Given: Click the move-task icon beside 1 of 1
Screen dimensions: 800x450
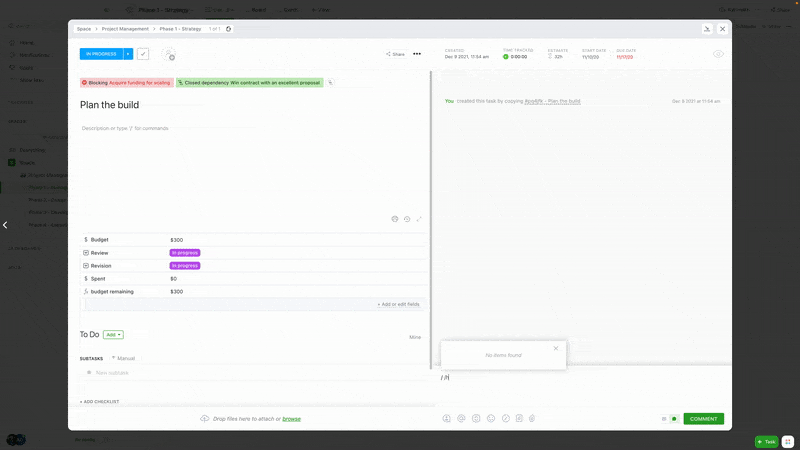Looking at the screenshot, I should 229,29.
